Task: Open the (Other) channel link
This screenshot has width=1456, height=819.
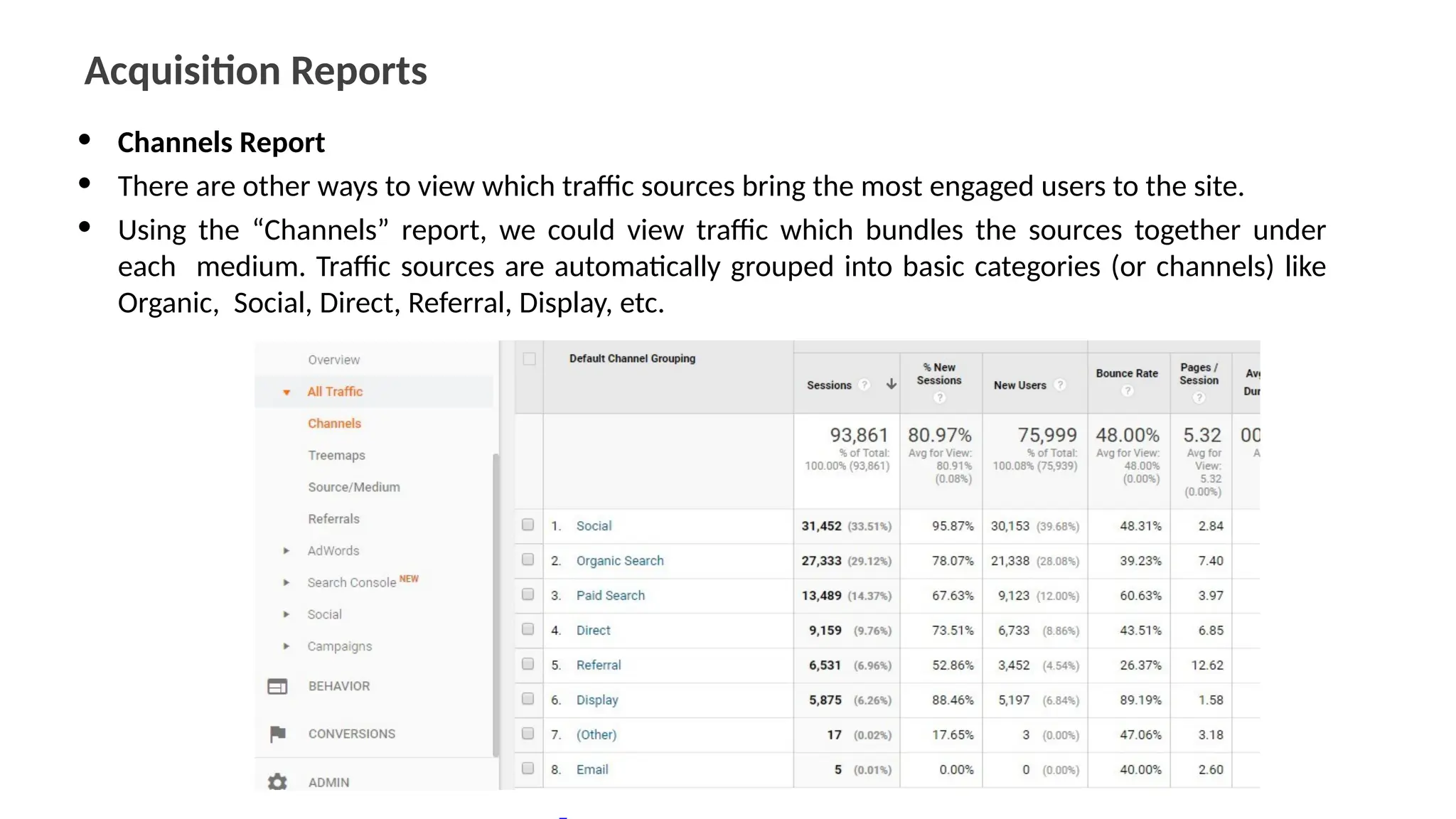Action: [596, 735]
